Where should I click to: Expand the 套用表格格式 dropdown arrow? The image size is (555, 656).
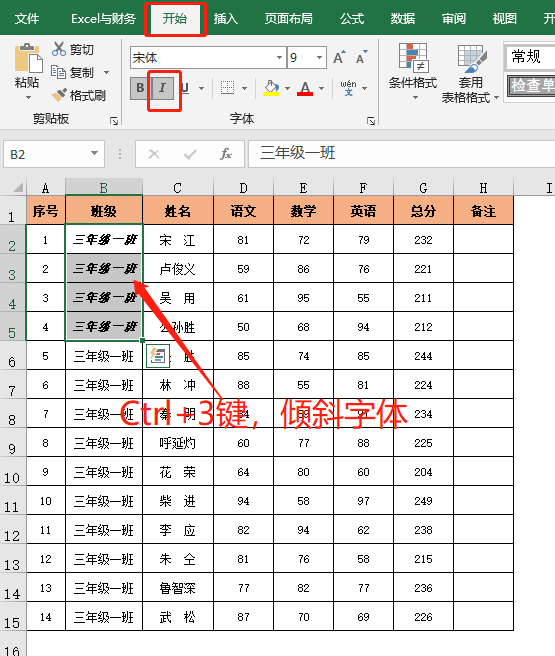click(x=496, y=97)
